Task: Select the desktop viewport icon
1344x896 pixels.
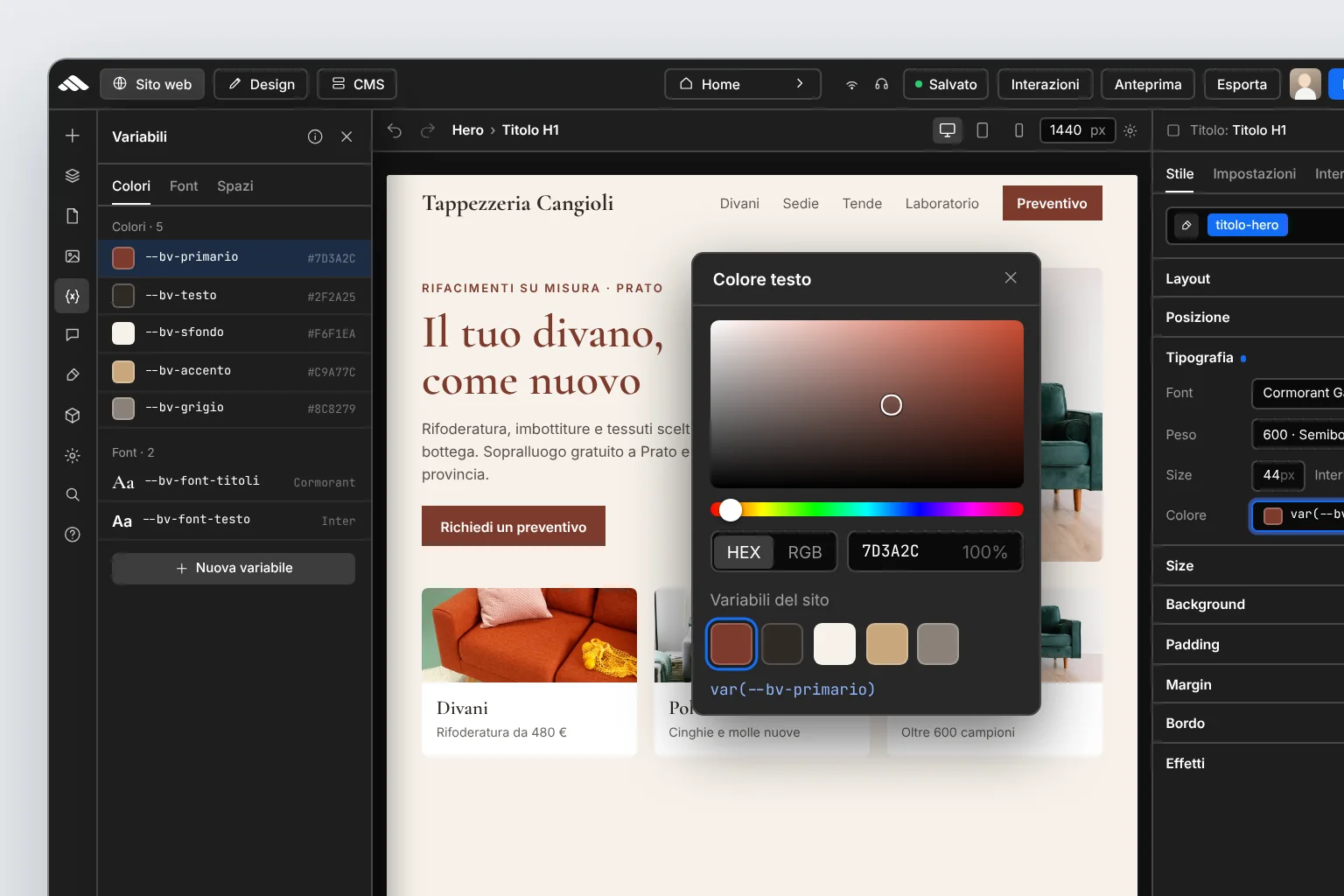Action: [x=948, y=130]
